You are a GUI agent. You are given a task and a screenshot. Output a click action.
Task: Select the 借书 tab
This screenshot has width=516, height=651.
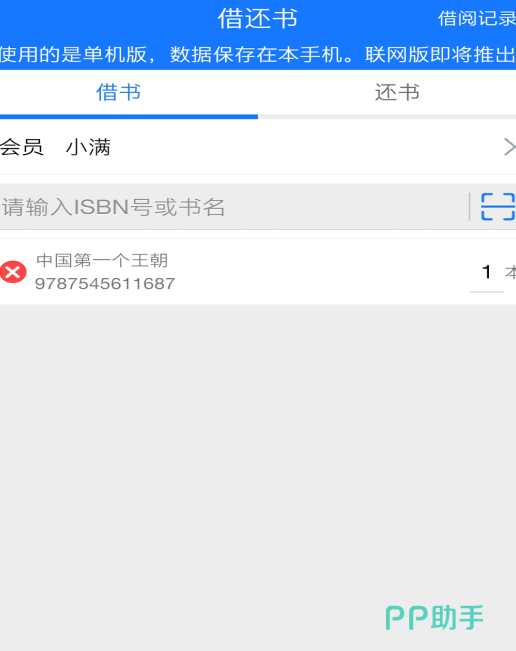[x=118, y=92]
